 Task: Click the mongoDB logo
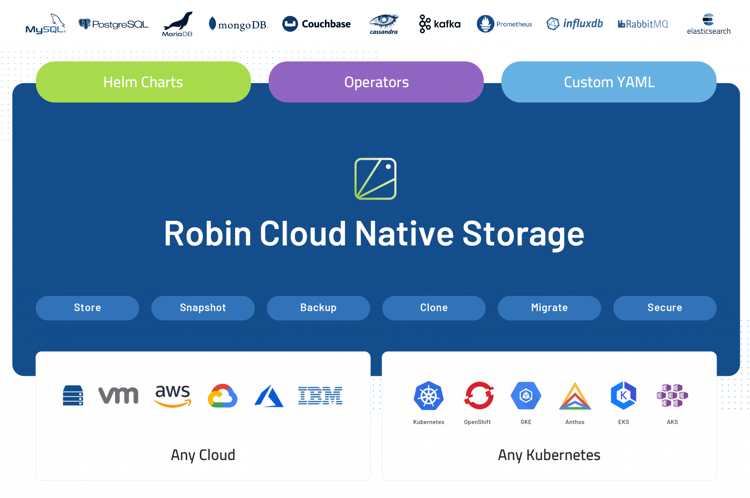(238, 24)
